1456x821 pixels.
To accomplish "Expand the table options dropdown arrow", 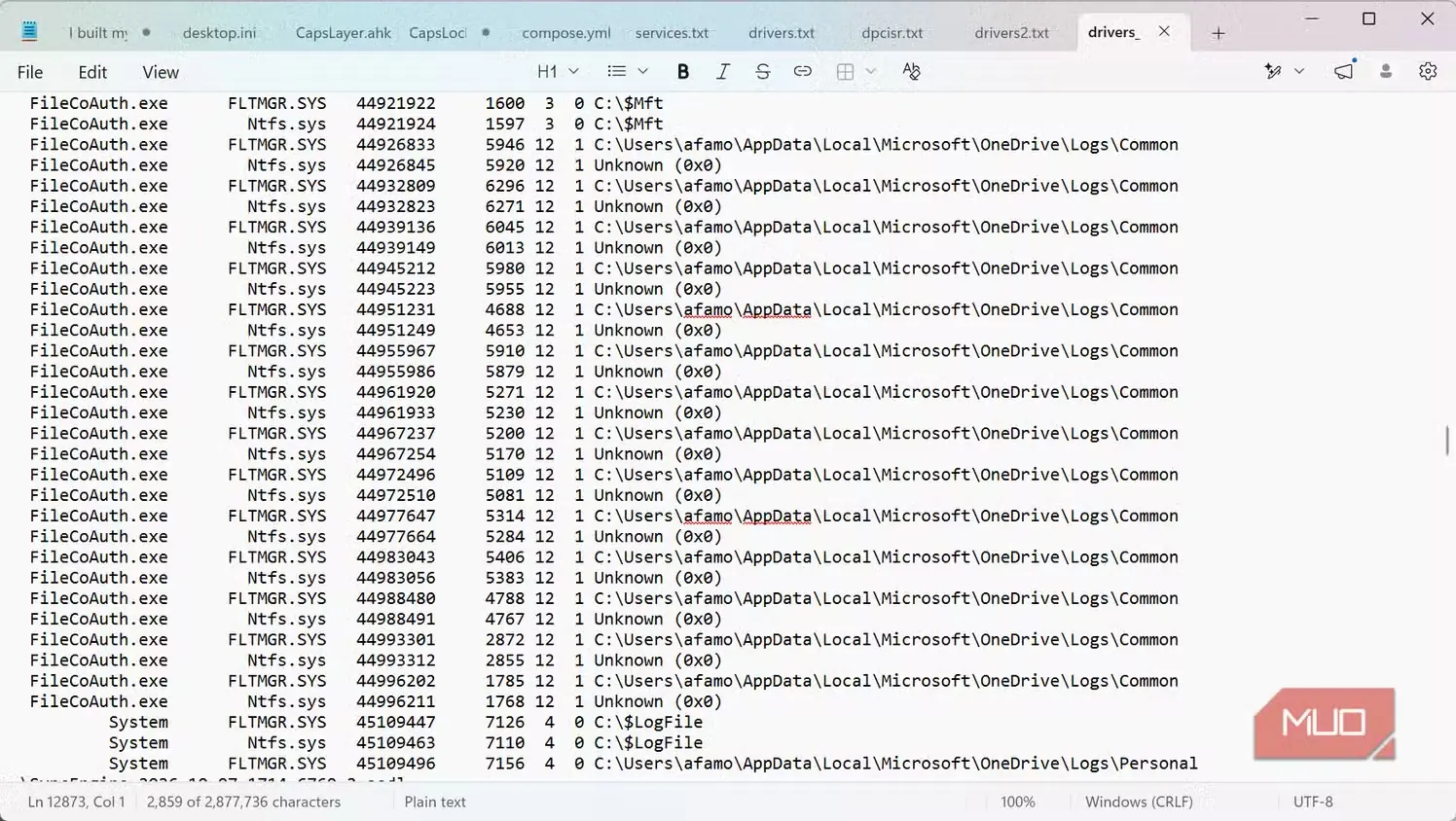I will [870, 71].
